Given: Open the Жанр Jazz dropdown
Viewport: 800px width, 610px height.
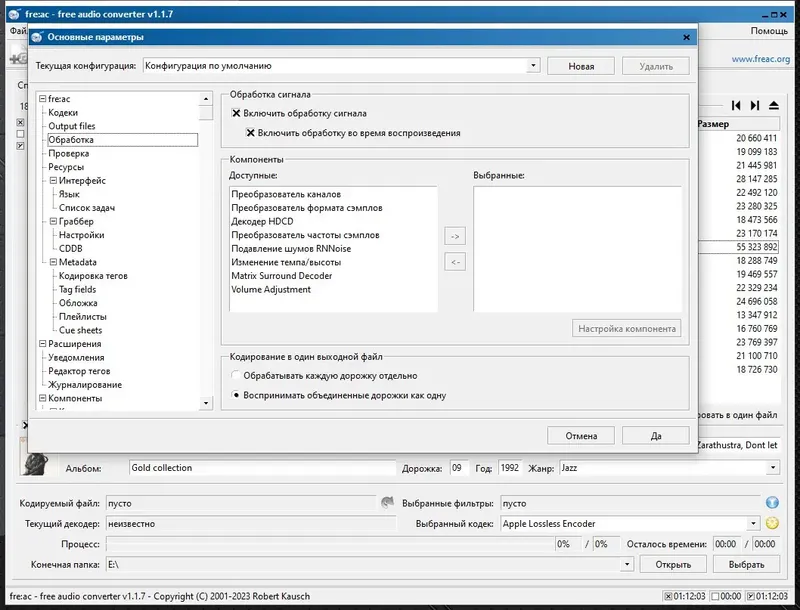Looking at the screenshot, I should tap(773, 468).
